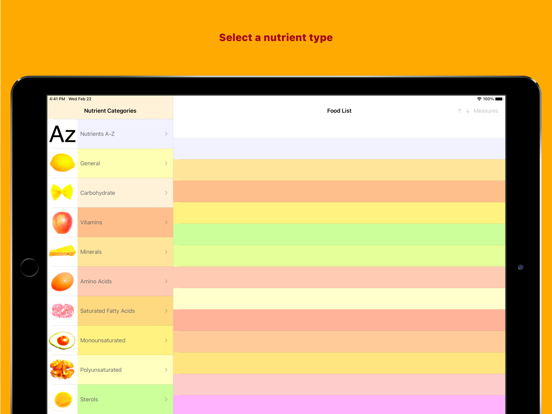552x414 pixels.
Task: Tap the avocado icon for Monounsaturated
Action: (x=62, y=340)
